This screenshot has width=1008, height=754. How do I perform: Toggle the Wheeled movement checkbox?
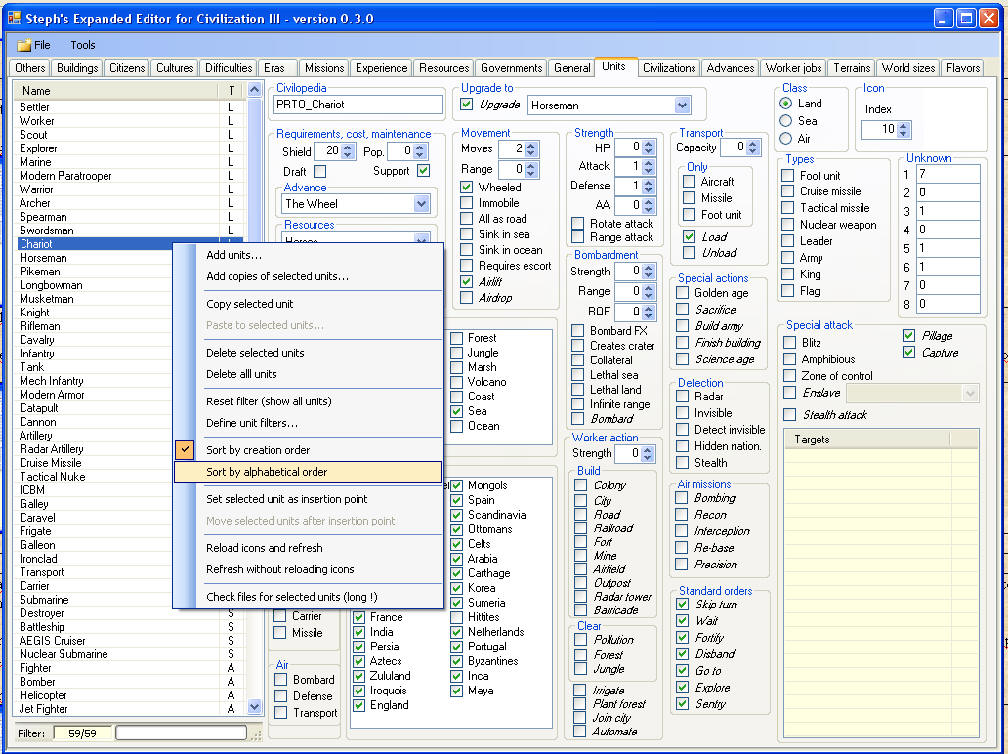coord(467,188)
